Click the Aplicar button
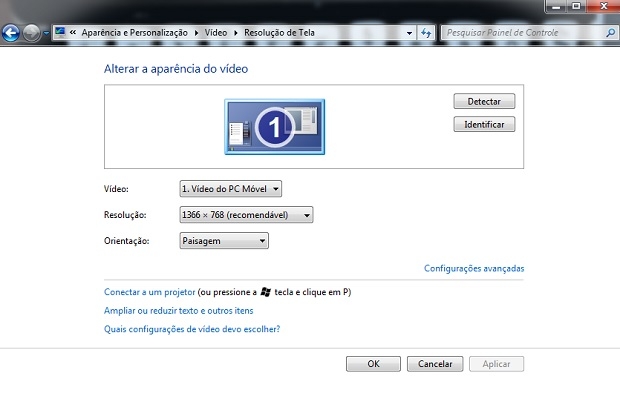The image size is (620, 416). click(x=497, y=364)
